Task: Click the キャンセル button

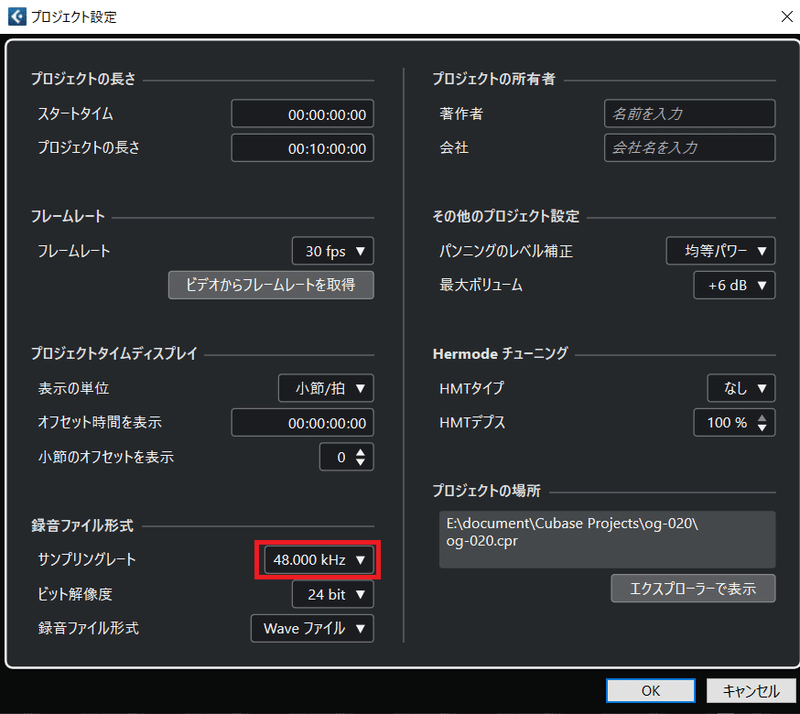Action: pyautogui.click(x=751, y=691)
